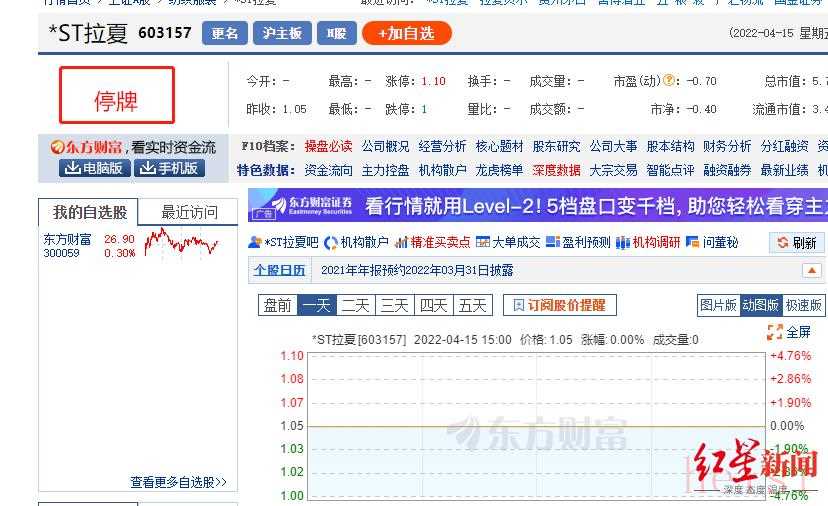The height and width of the screenshot is (506, 828).
Task: Open 问董秘 icon link
Action: point(712,242)
